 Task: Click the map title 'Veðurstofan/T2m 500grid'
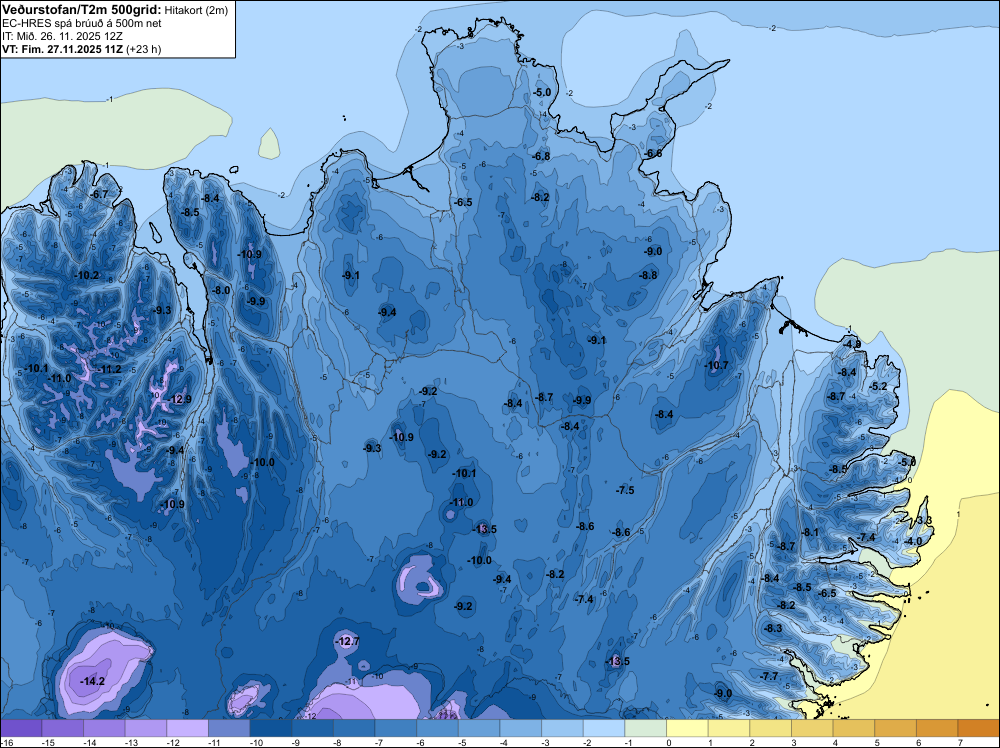pyautogui.click(x=81, y=9)
